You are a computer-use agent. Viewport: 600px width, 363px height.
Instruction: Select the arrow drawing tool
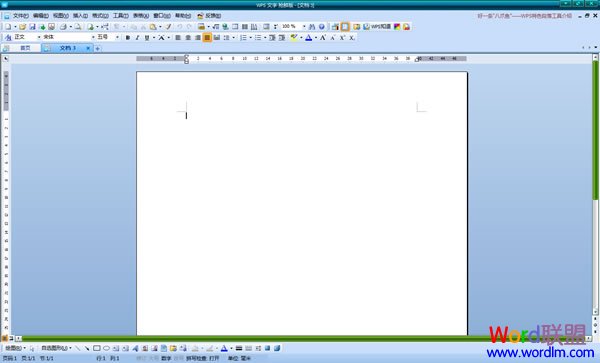tap(87, 348)
